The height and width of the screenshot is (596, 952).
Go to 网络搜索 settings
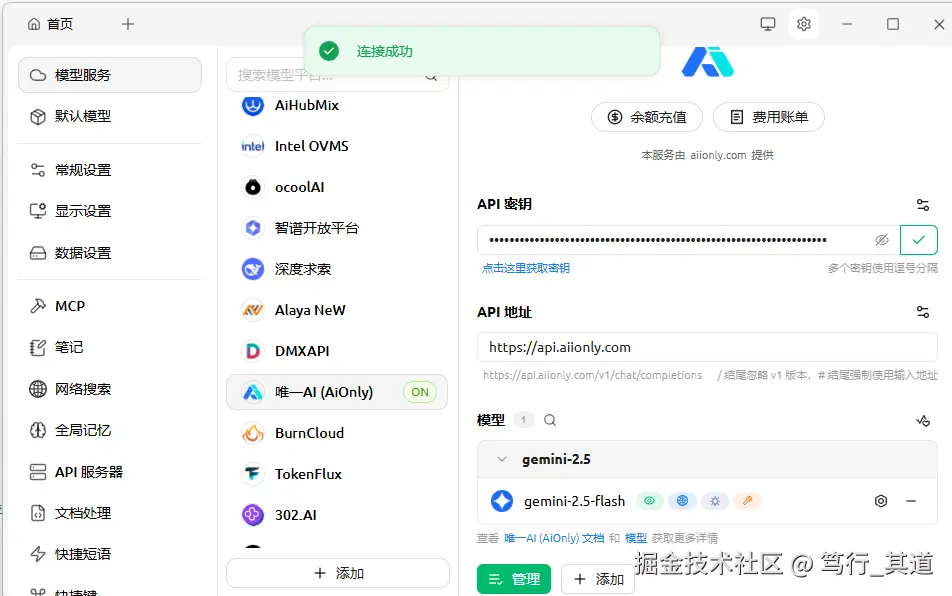pyautogui.click(x=110, y=389)
